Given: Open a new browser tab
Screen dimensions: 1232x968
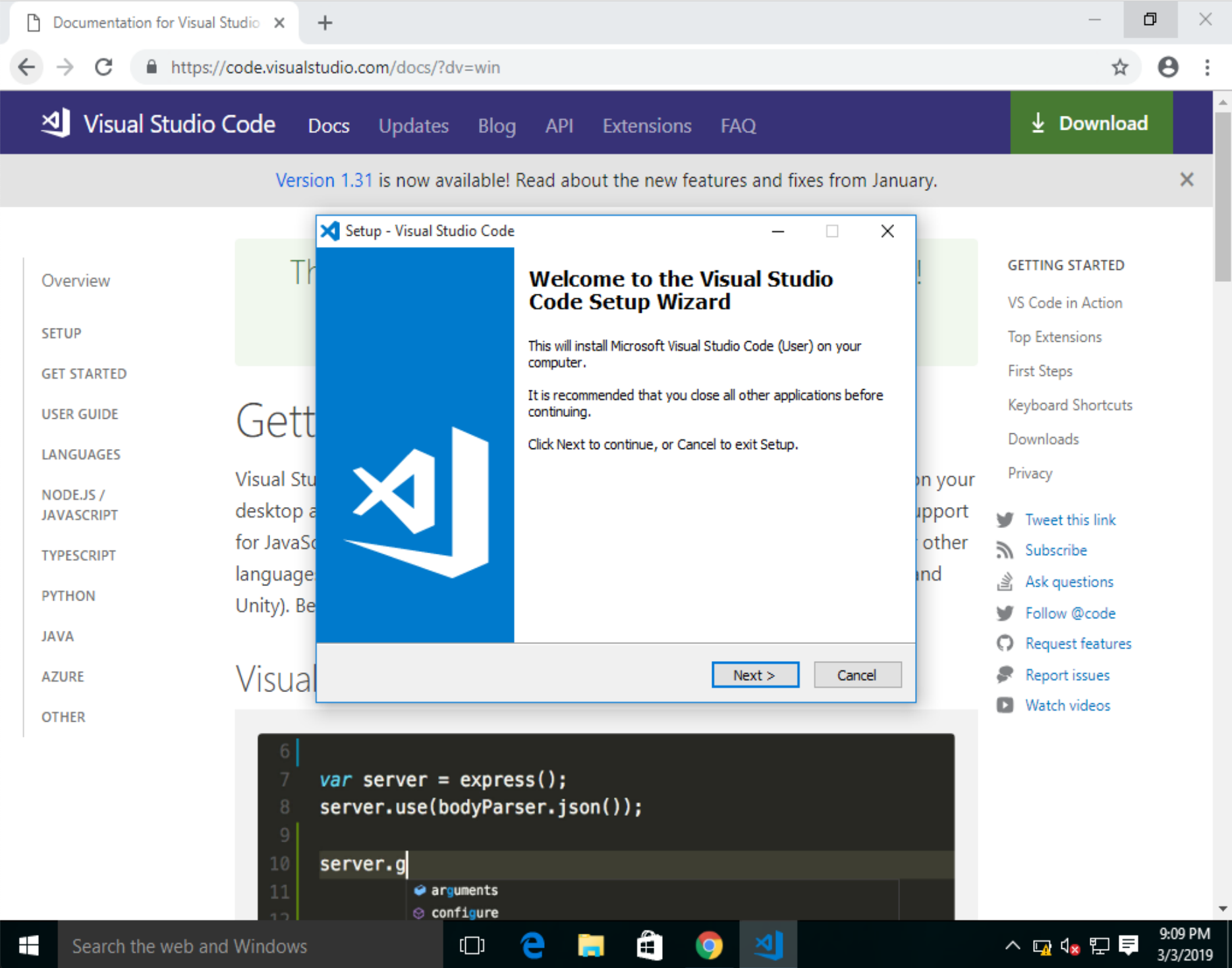Looking at the screenshot, I should tap(325, 23).
